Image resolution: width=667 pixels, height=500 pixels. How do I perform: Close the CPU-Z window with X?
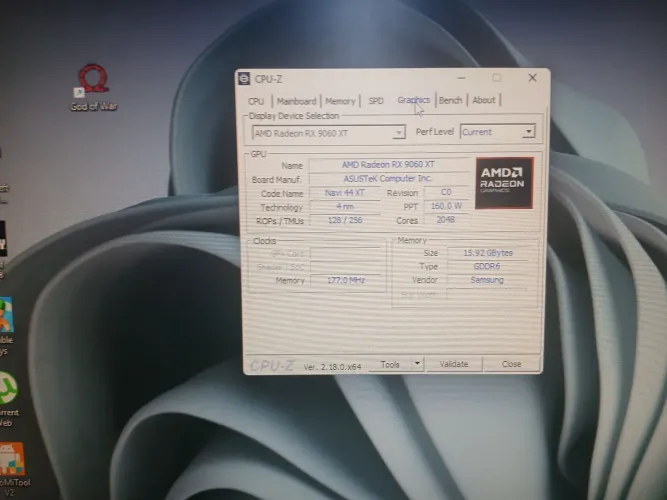[532, 77]
